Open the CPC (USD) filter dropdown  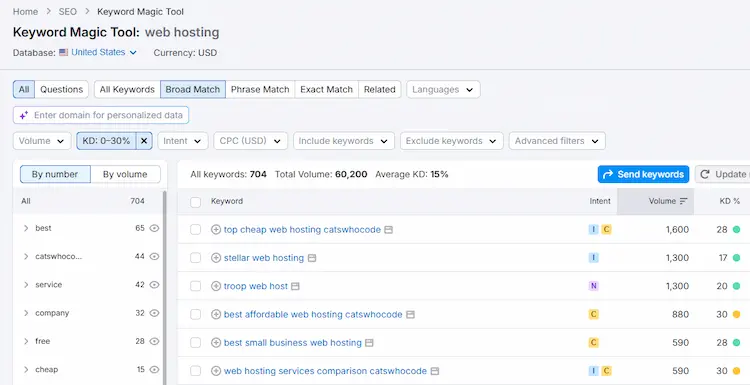click(x=251, y=141)
